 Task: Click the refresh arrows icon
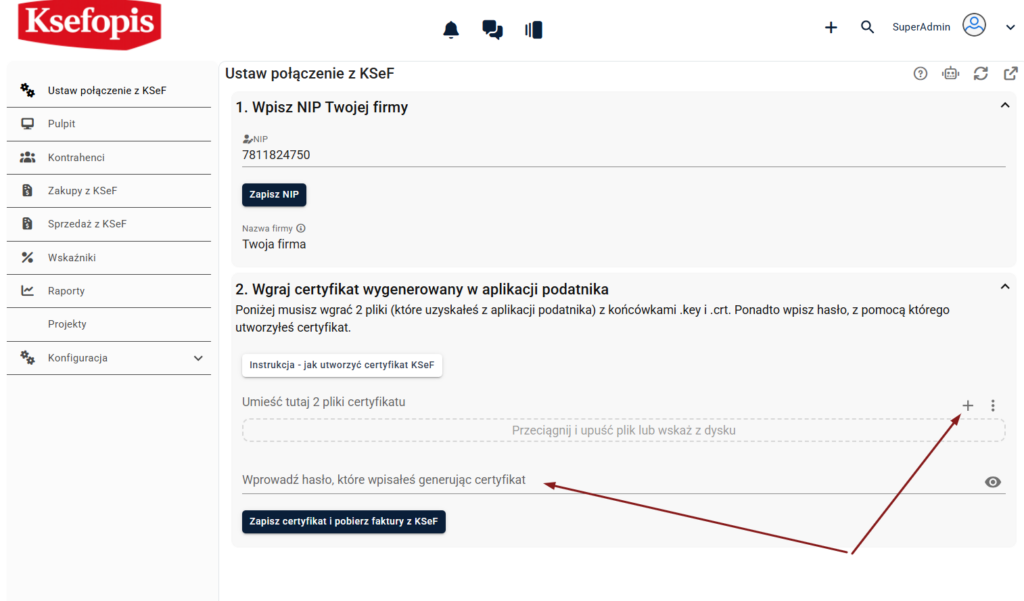(981, 73)
